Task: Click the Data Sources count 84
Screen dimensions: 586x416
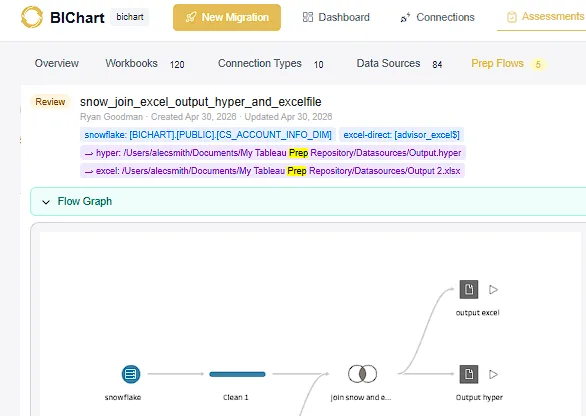Action: point(437,65)
